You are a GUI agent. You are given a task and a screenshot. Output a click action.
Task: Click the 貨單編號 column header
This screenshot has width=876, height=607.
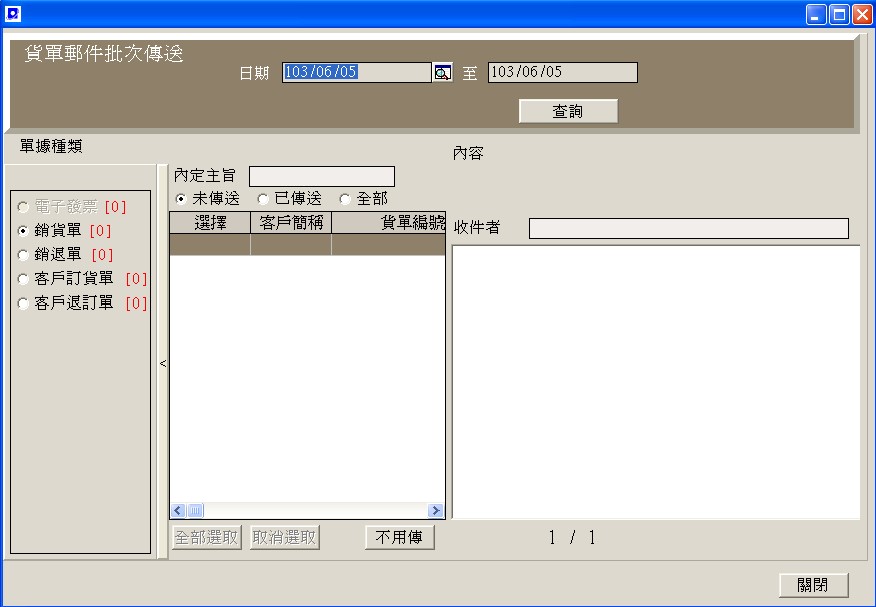(389, 223)
